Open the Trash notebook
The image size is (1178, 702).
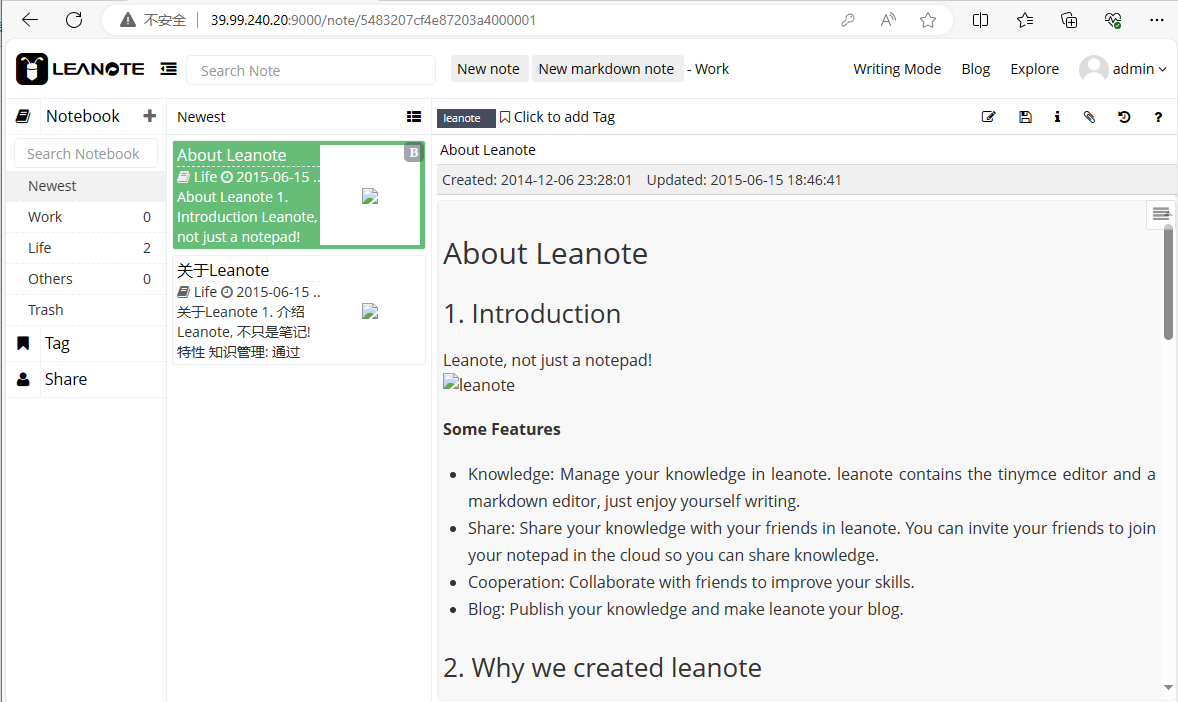tap(46, 310)
